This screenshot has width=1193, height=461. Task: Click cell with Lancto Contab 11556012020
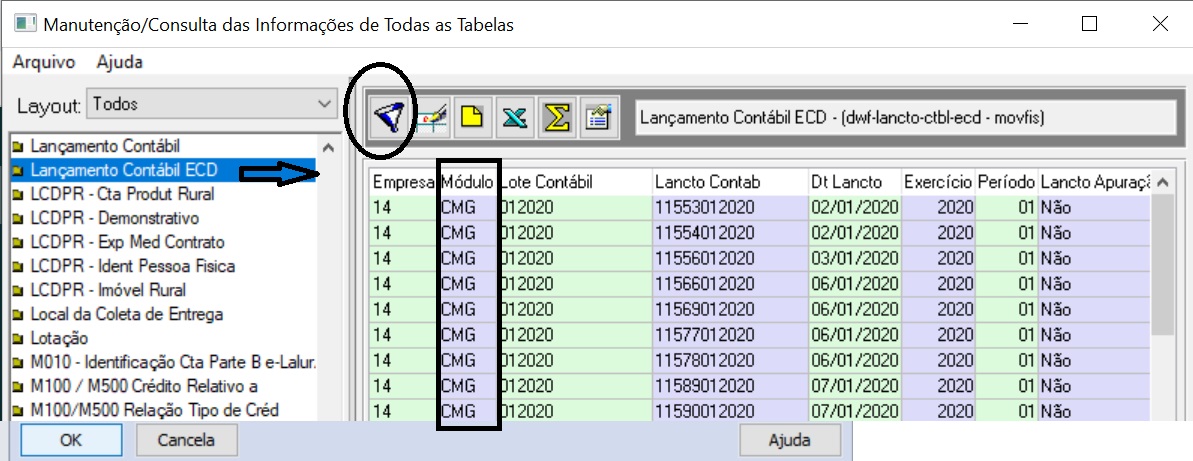click(x=730, y=259)
